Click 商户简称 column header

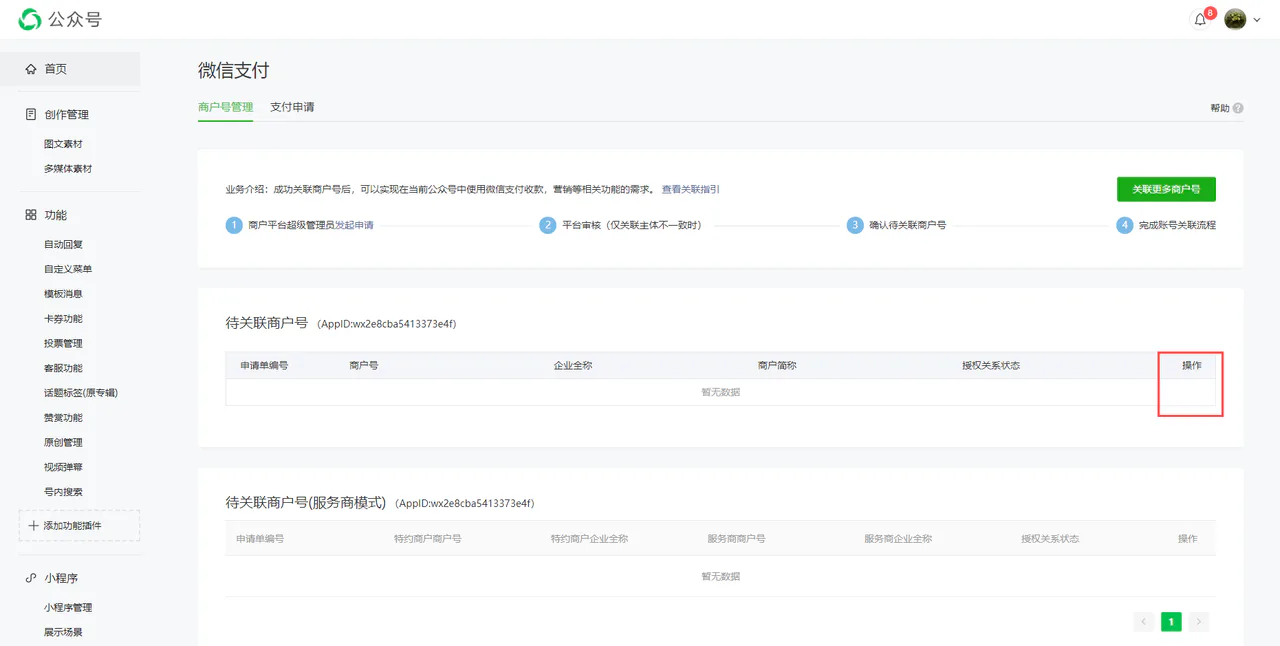[x=777, y=365]
